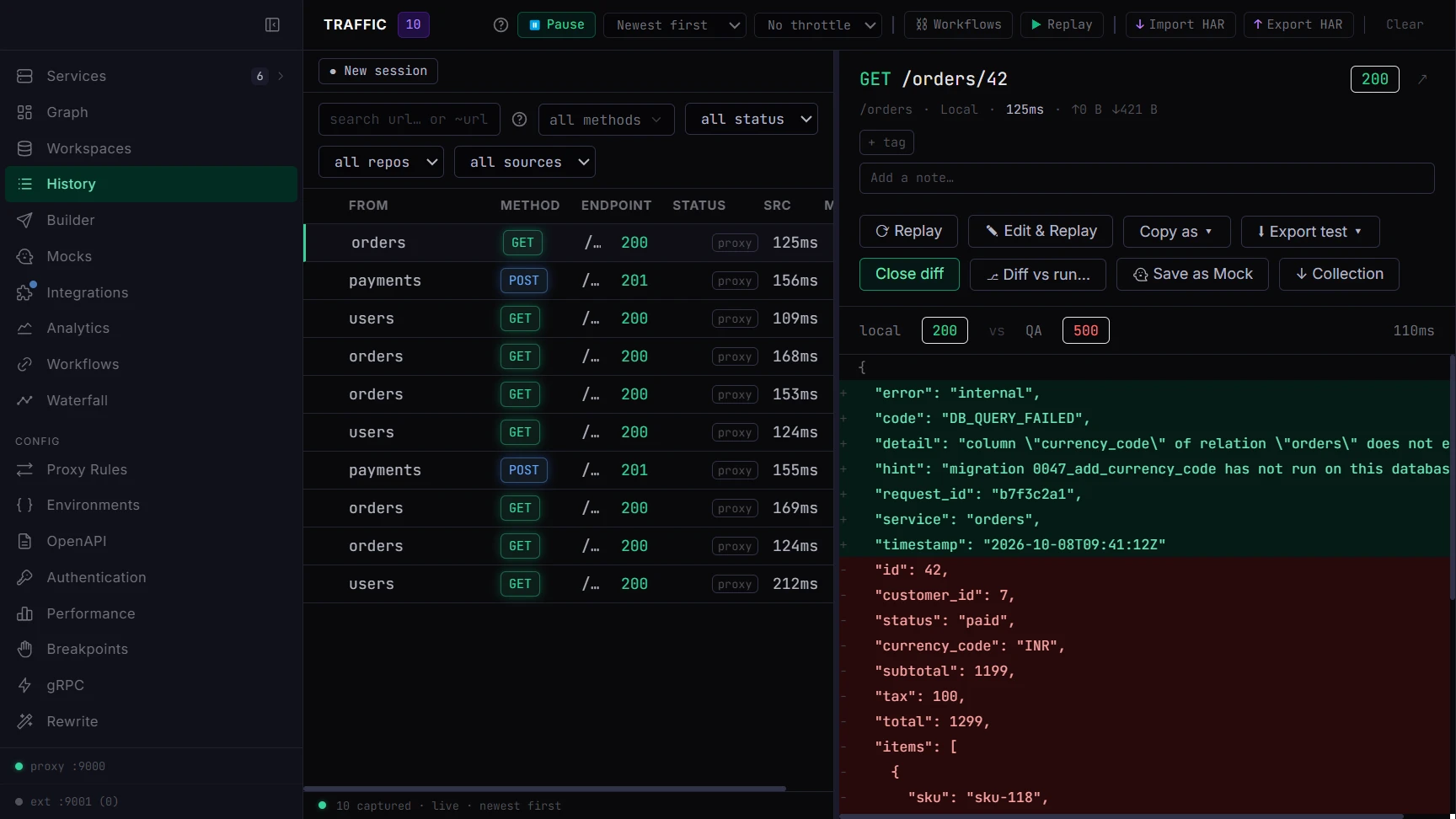The width and height of the screenshot is (1456, 819).
Task: Close the diff view
Action: [909, 274]
